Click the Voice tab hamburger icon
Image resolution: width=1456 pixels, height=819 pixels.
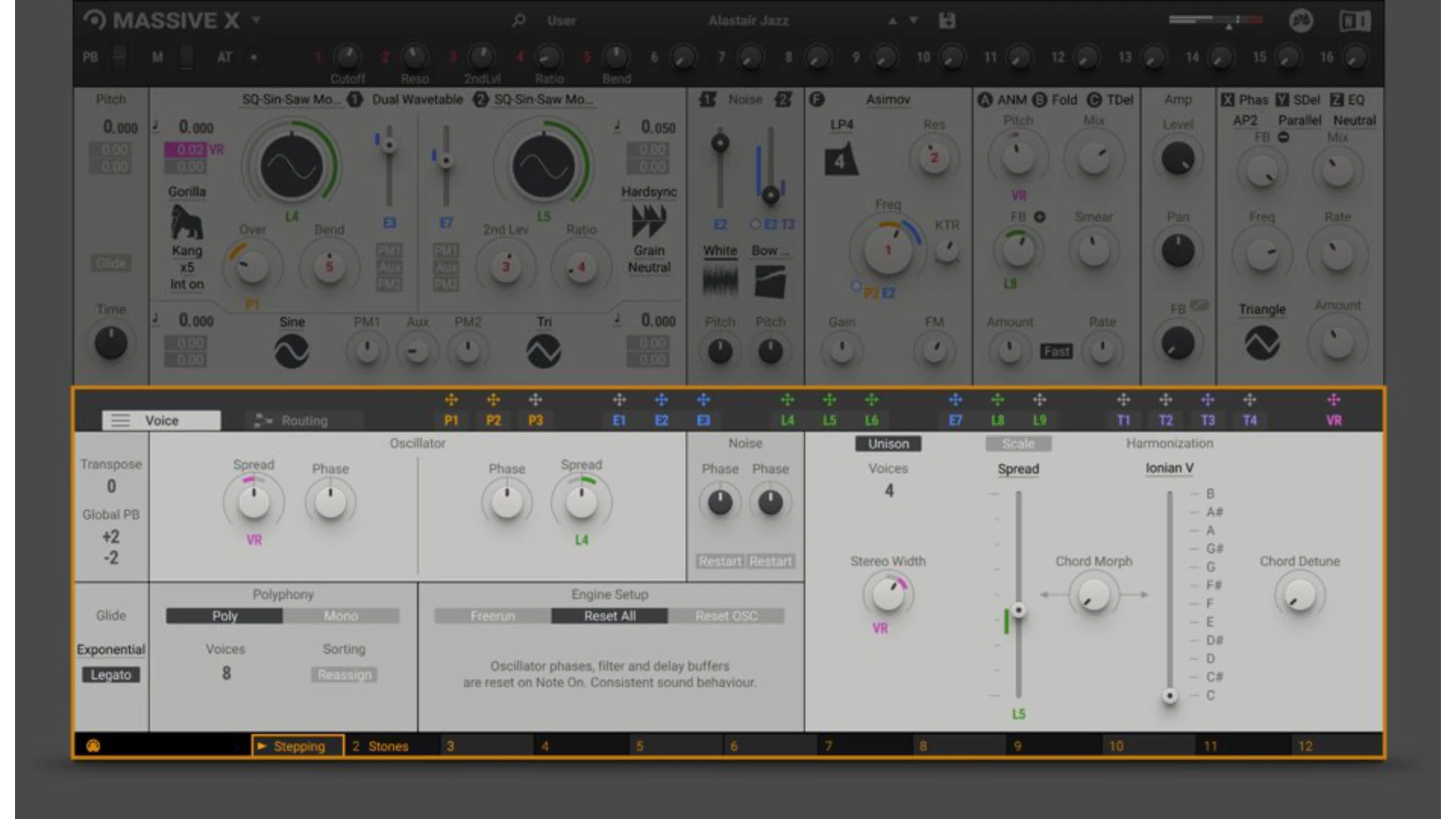point(121,420)
